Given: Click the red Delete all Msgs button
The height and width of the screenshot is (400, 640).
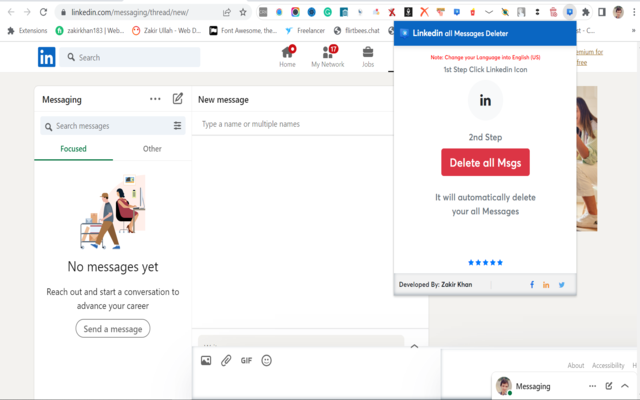Looking at the screenshot, I should 485,162.
